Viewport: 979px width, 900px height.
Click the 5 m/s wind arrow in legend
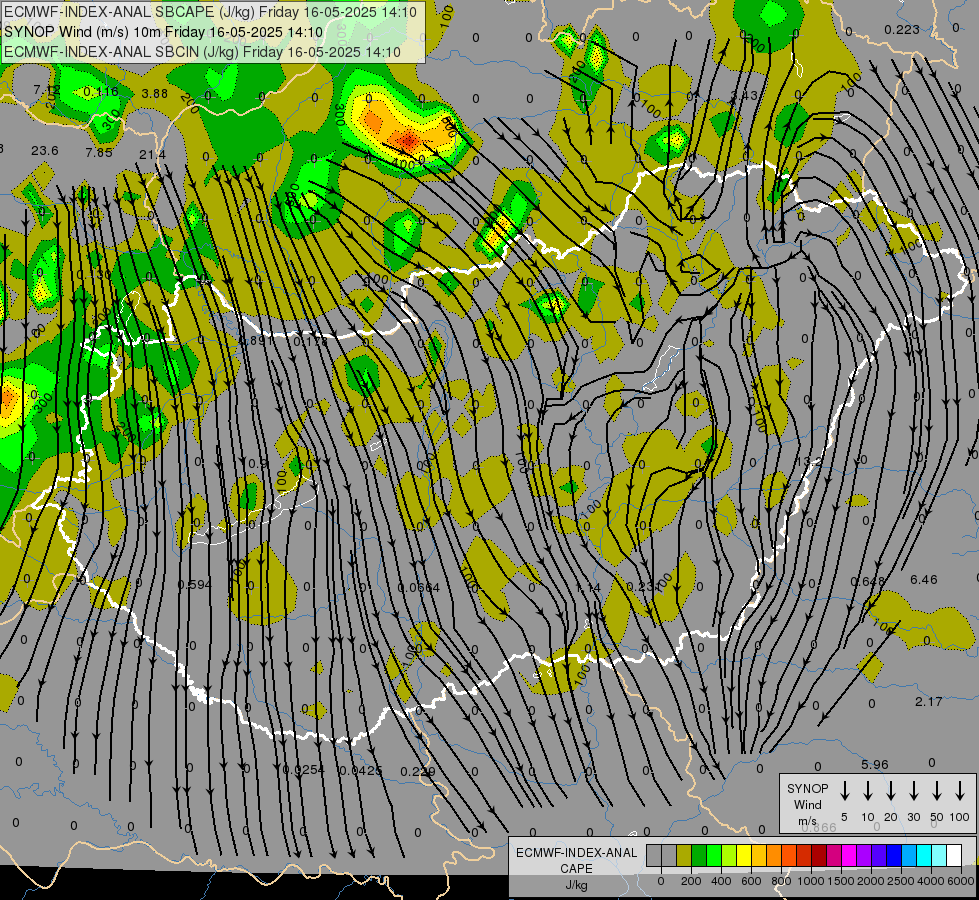[844, 790]
